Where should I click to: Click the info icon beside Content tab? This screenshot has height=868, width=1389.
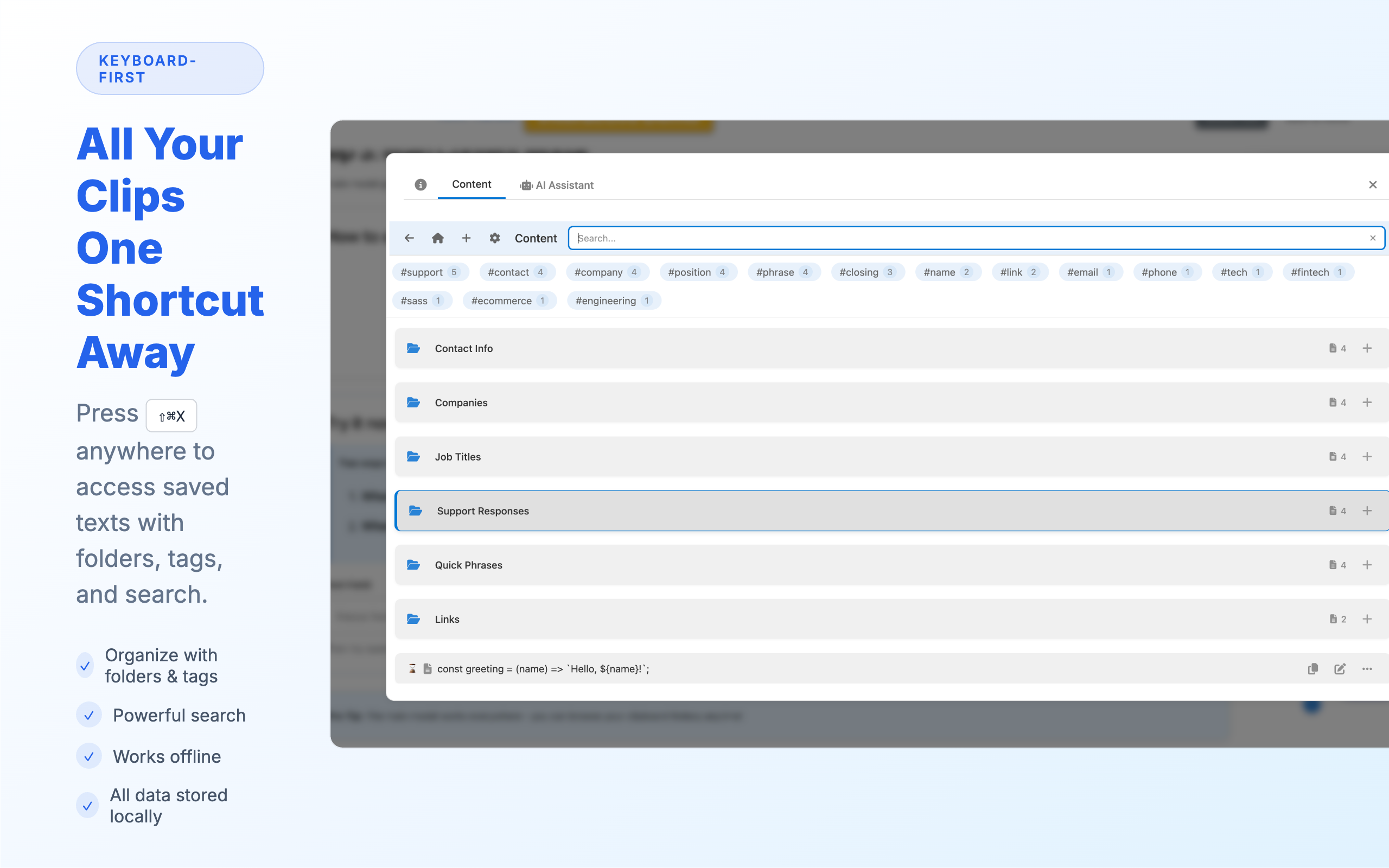pyautogui.click(x=420, y=184)
